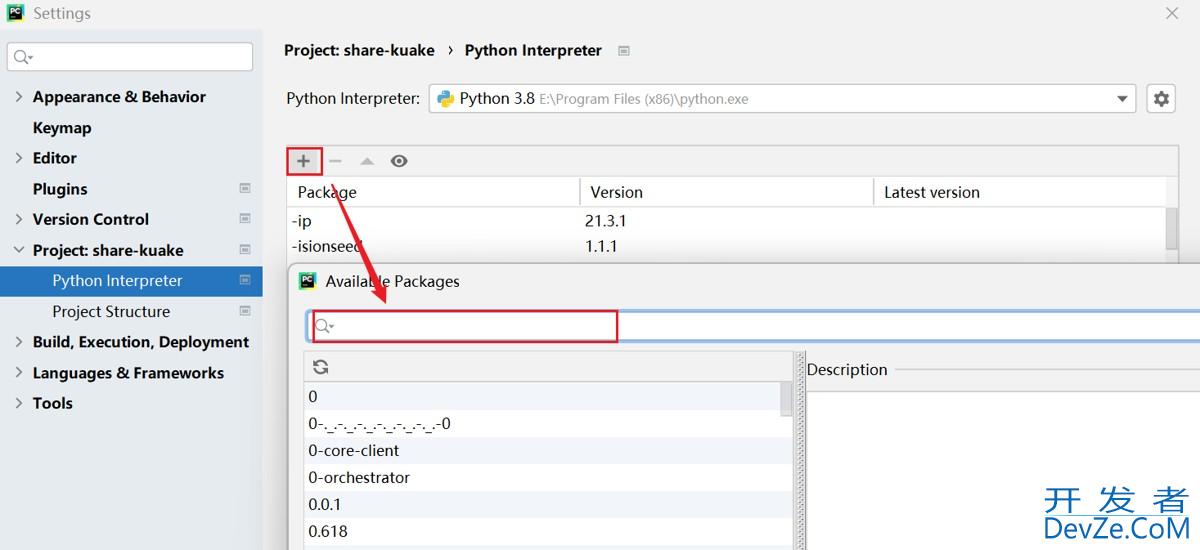Click the minus remove package icon
The width and height of the screenshot is (1200, 550).
point(335,161)
